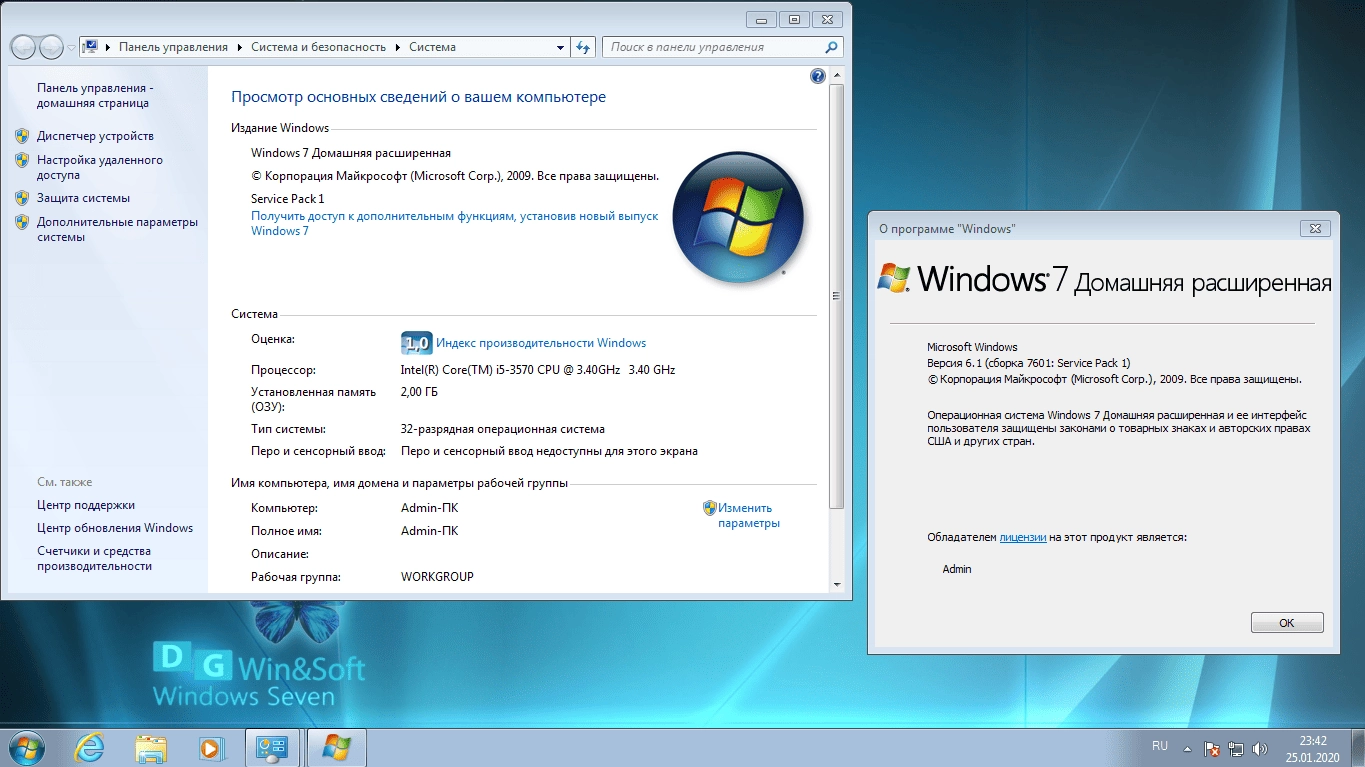Open the volume speaker icon in tray
The height and width of the screenshot is (767, 1365).
1262,748
